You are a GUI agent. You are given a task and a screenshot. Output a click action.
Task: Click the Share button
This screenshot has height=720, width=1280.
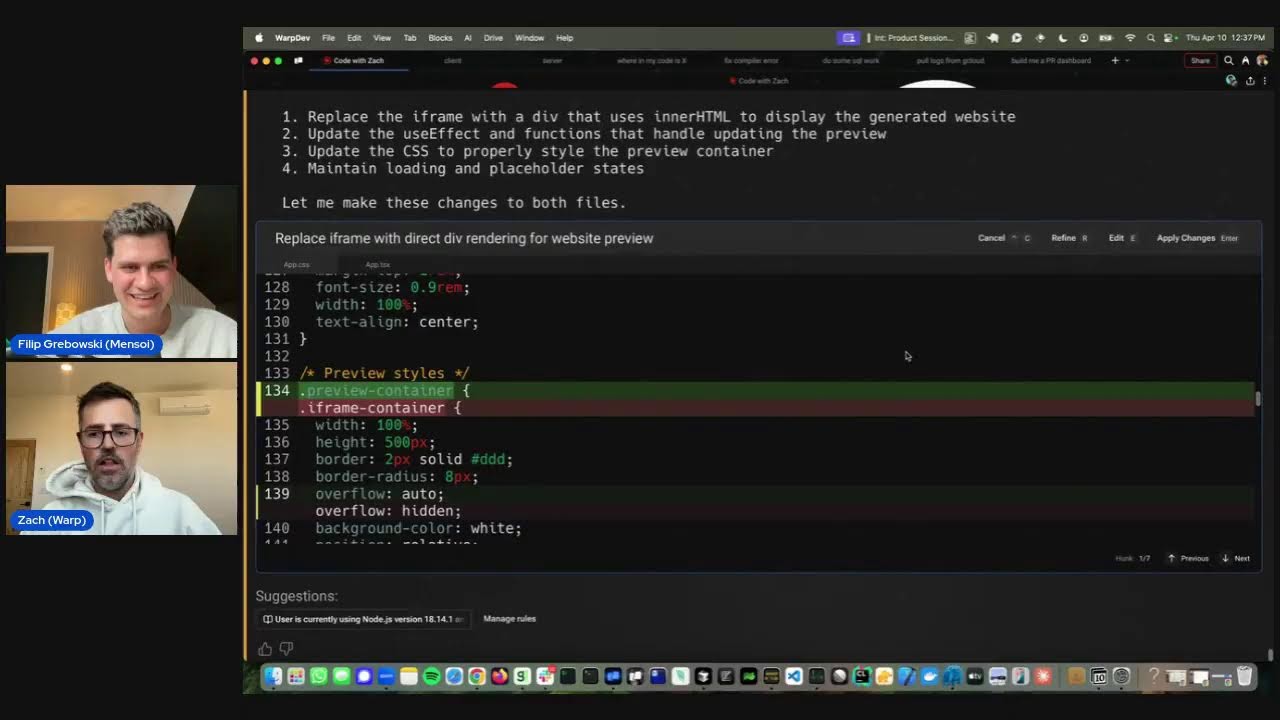click(1200, 61)
